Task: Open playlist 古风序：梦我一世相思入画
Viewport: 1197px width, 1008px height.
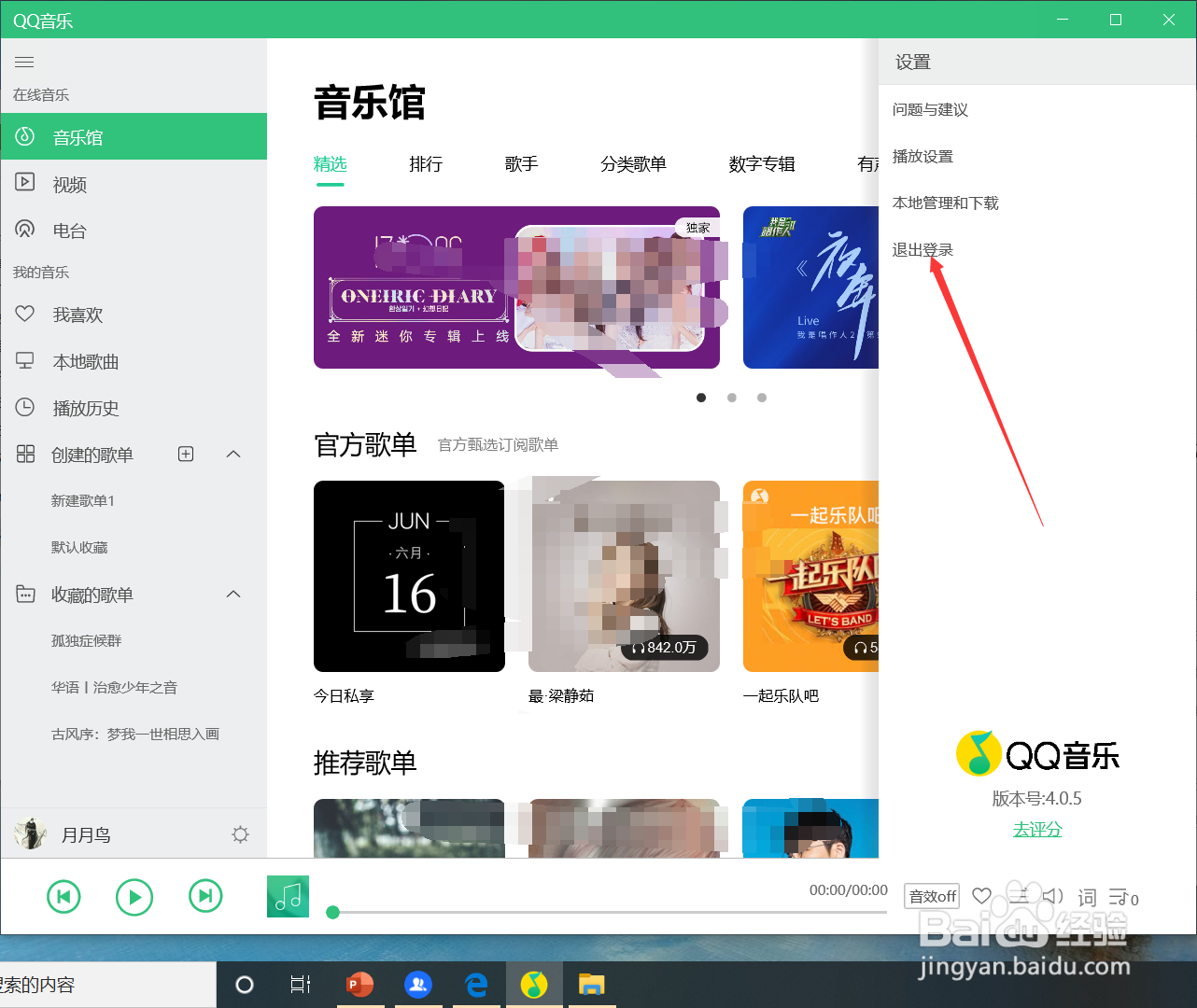Action: (x=134, y=735)
